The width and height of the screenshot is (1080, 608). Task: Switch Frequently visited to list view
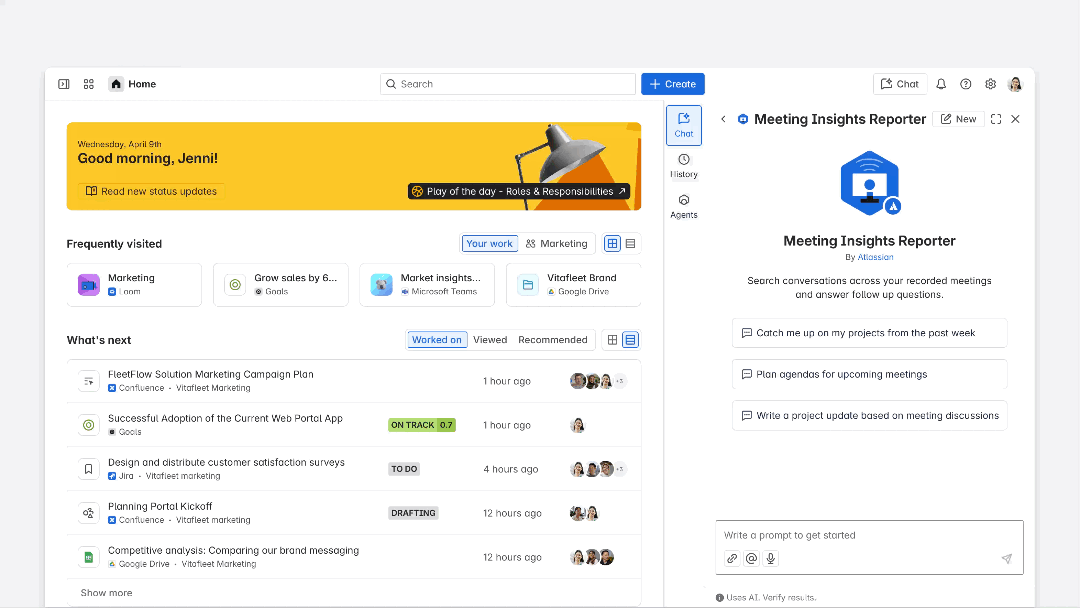point(631,244)
